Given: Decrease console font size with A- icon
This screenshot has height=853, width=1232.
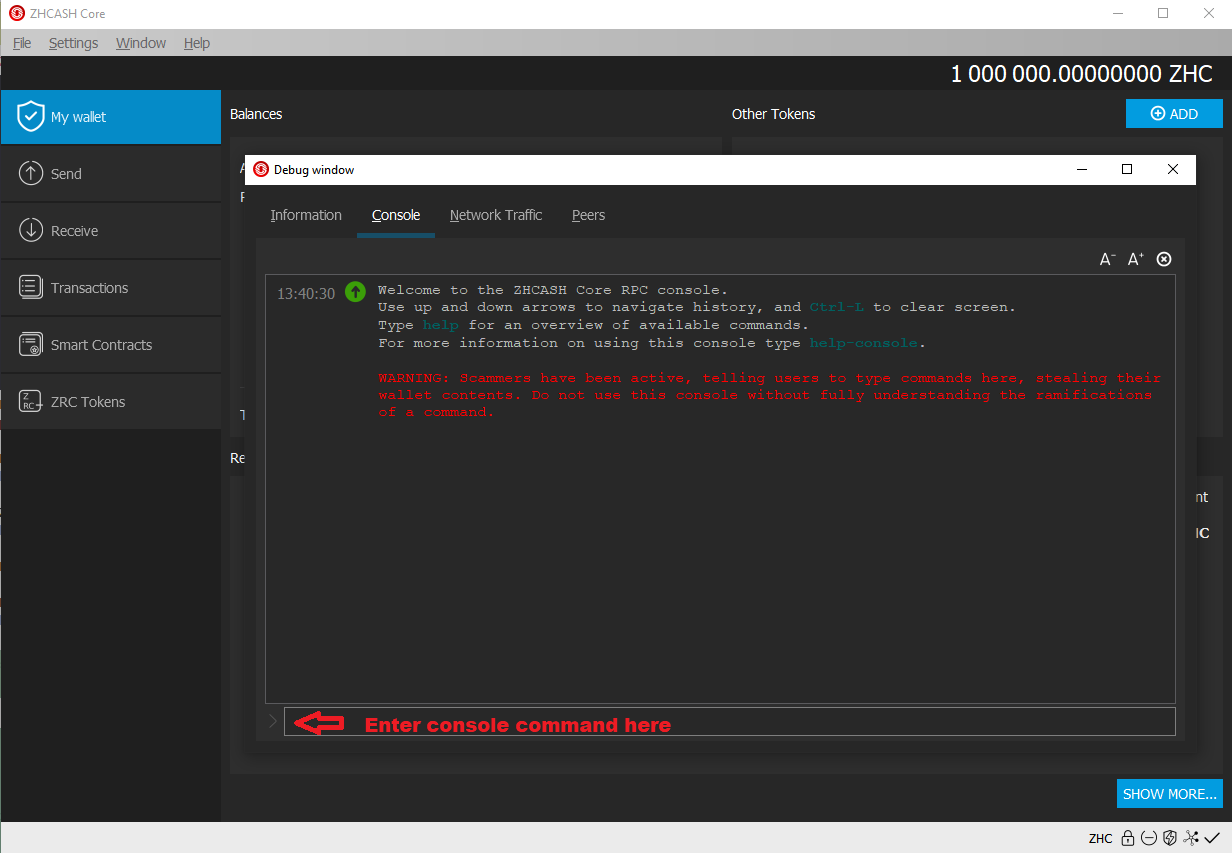Looking at the screenshot, I should click(1107, 259).
